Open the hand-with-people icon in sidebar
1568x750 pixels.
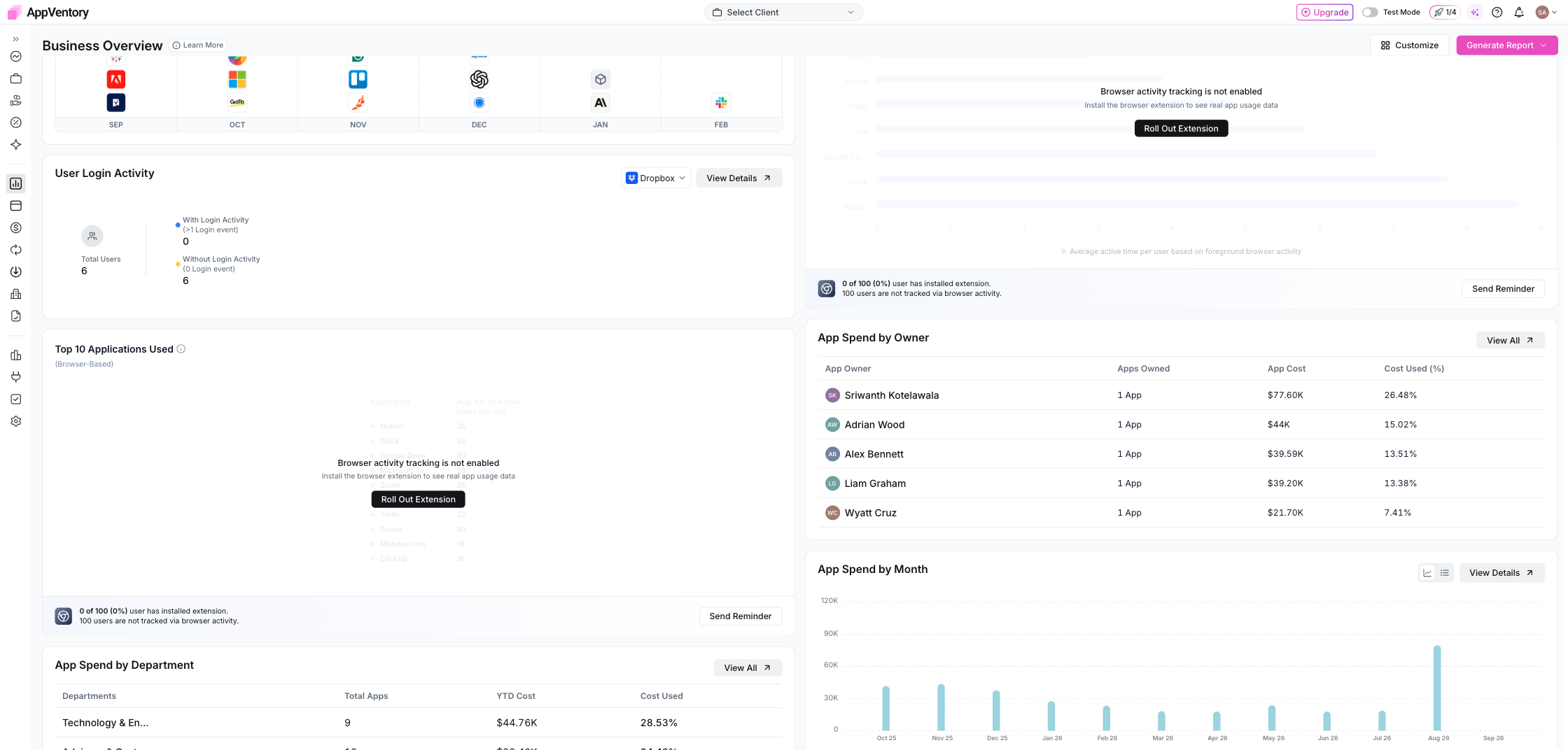pos(15,101)
